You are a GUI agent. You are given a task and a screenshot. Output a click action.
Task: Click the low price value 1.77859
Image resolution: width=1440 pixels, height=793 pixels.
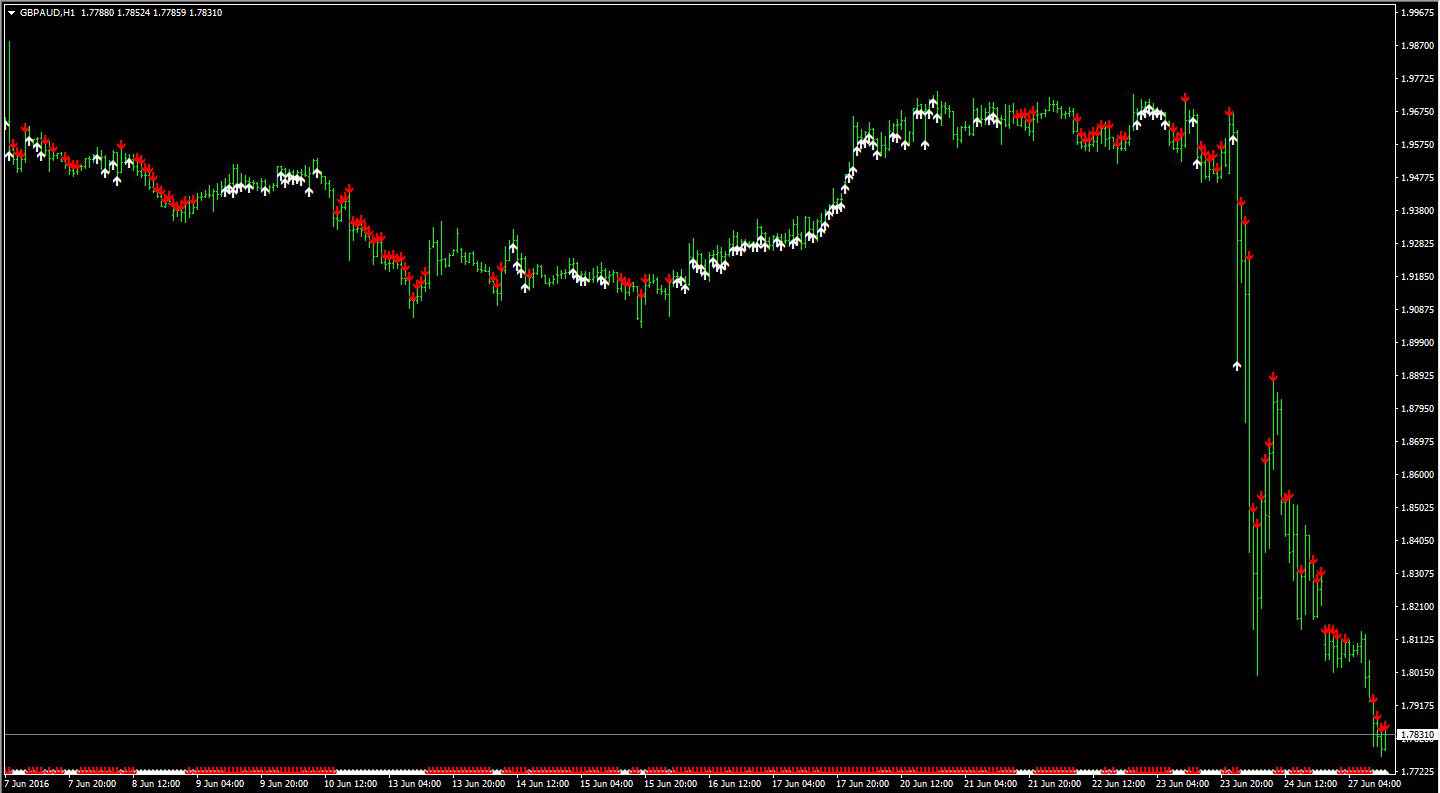(169, 13)
